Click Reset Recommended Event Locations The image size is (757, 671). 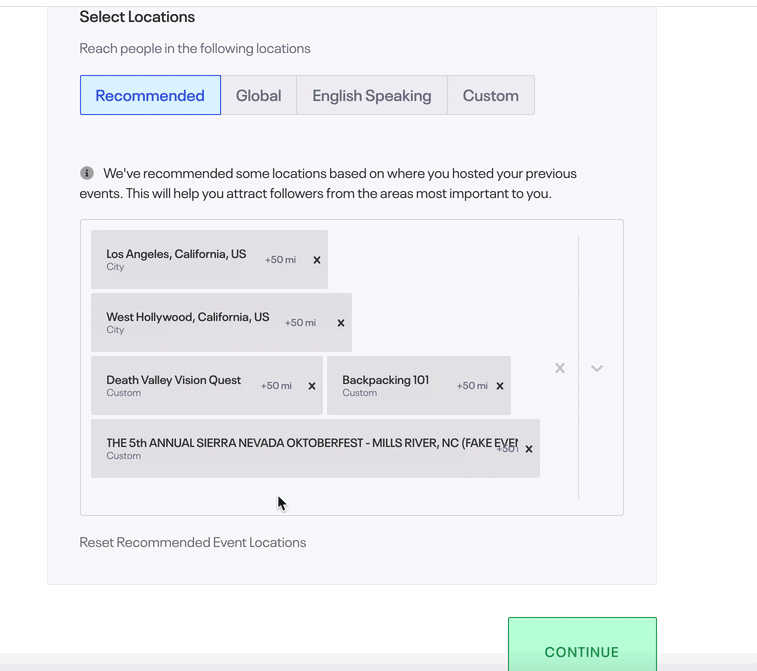[193, 543]
